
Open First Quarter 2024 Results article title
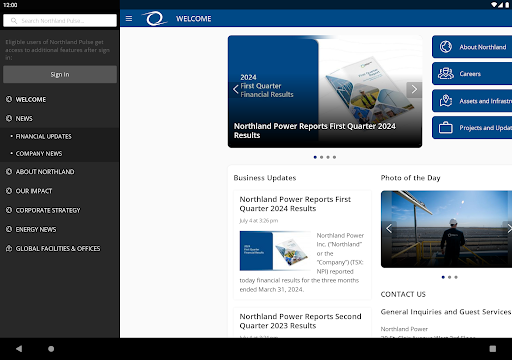point(295,204)
